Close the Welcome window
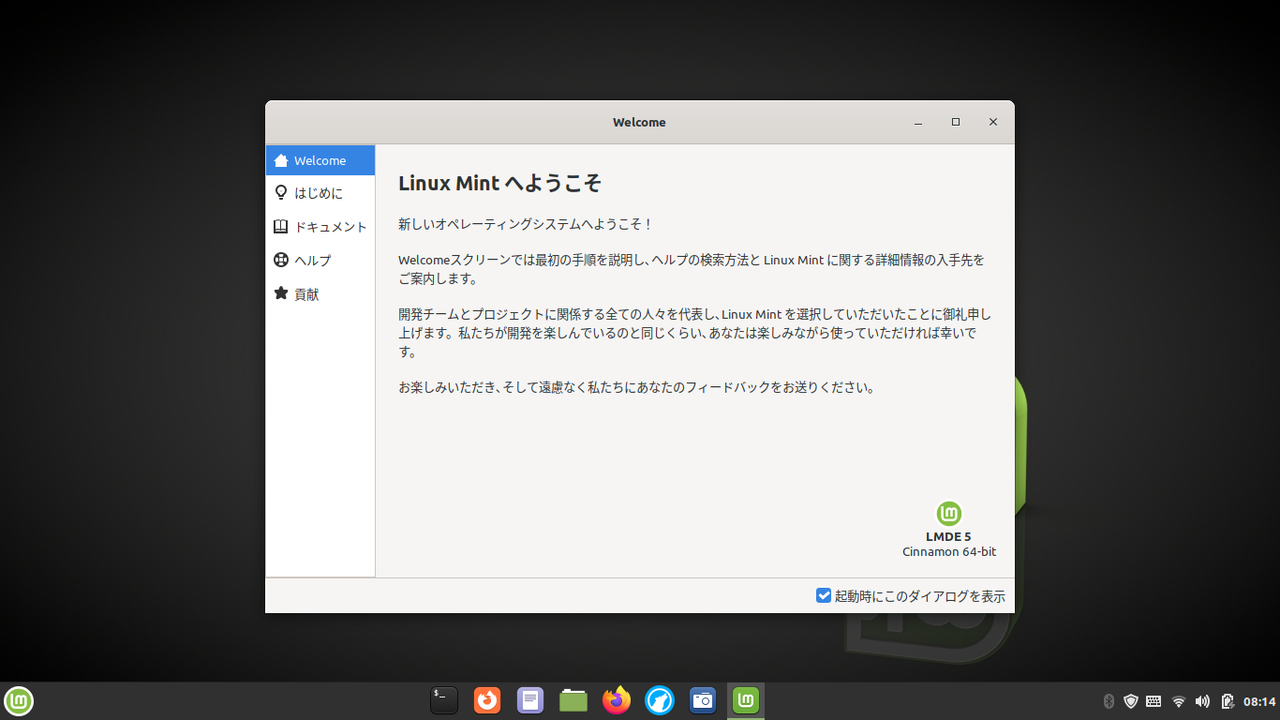This screenshot has width=1280, height=720. point(993,122)
